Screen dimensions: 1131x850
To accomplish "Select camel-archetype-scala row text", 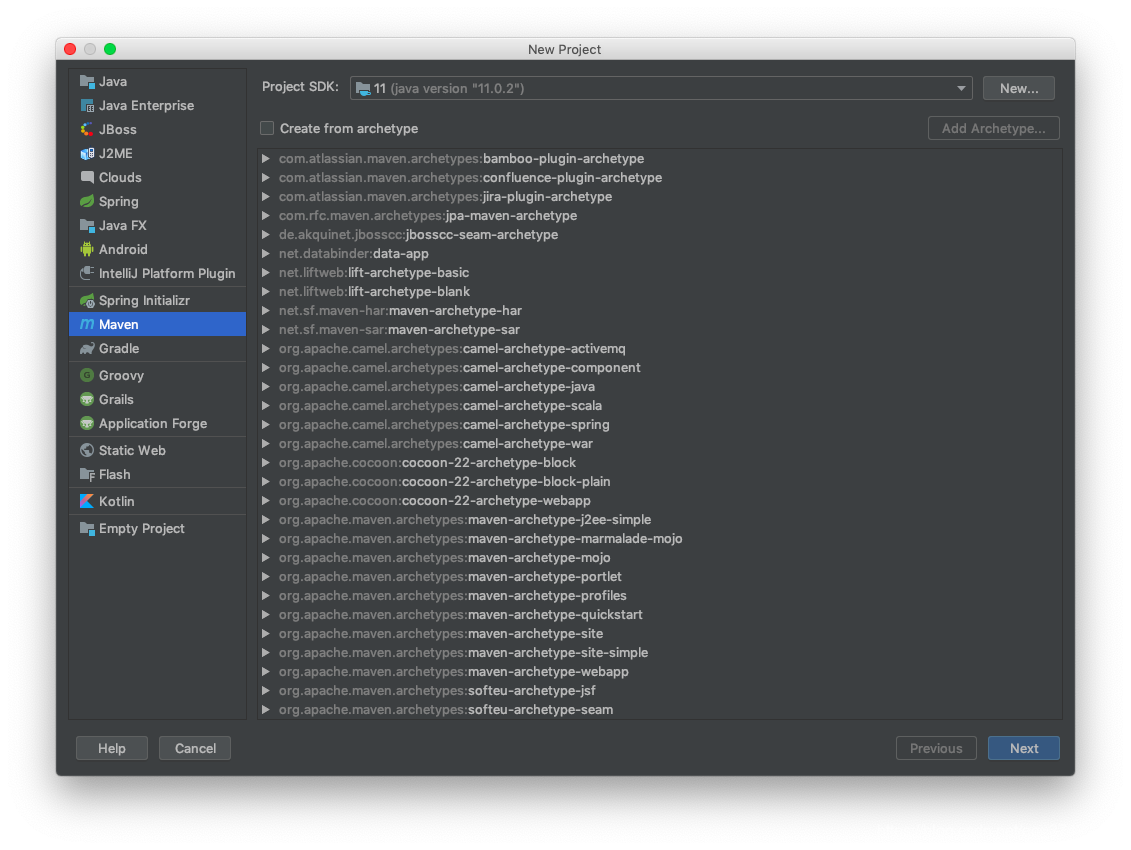I will click(440, 406).
